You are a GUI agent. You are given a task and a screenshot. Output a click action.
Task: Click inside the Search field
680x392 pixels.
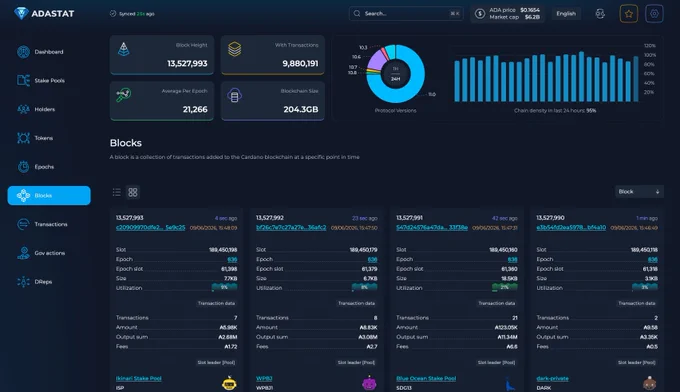[405, 13]
